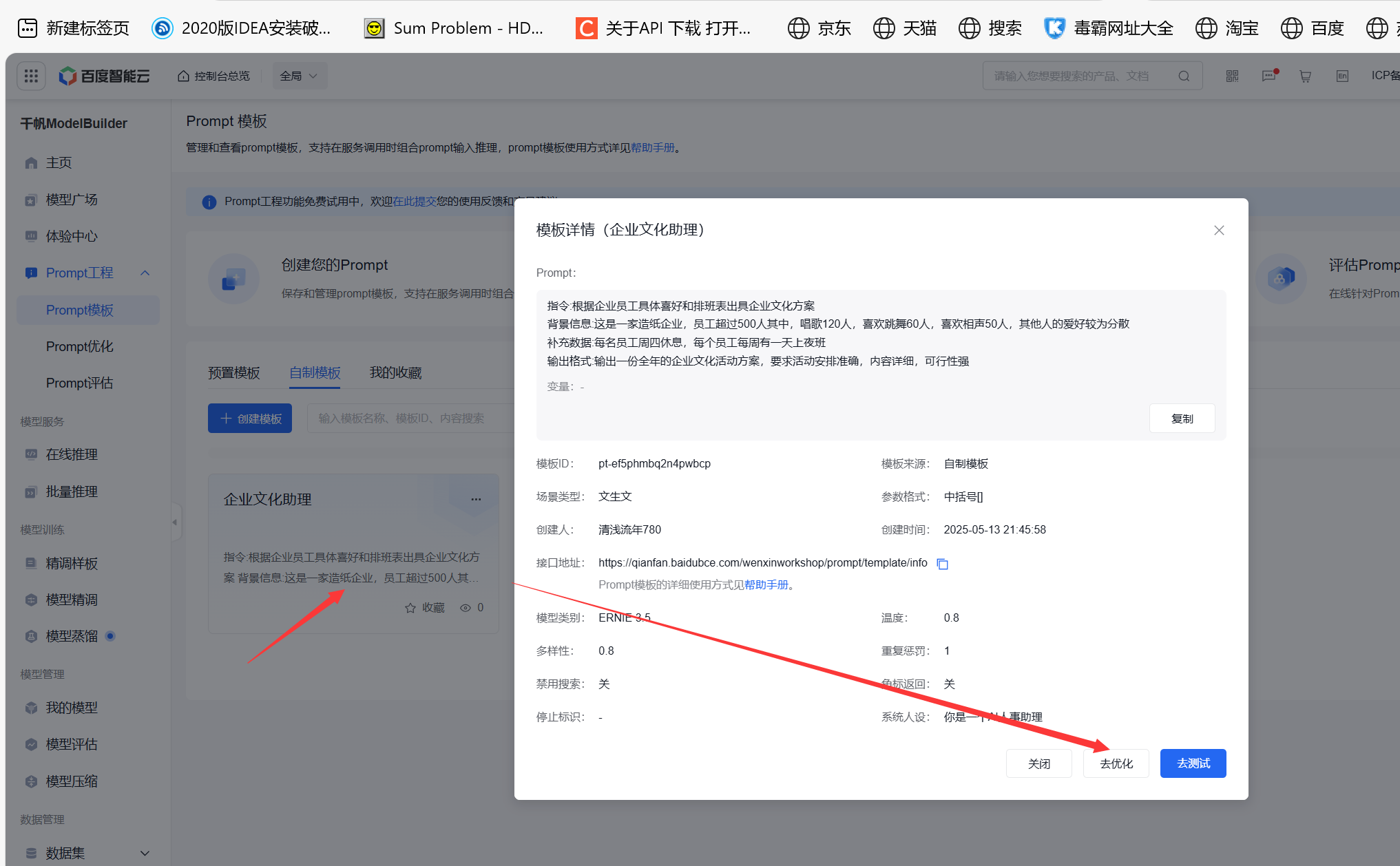Open the messages notification icon

coord(1268,76)
